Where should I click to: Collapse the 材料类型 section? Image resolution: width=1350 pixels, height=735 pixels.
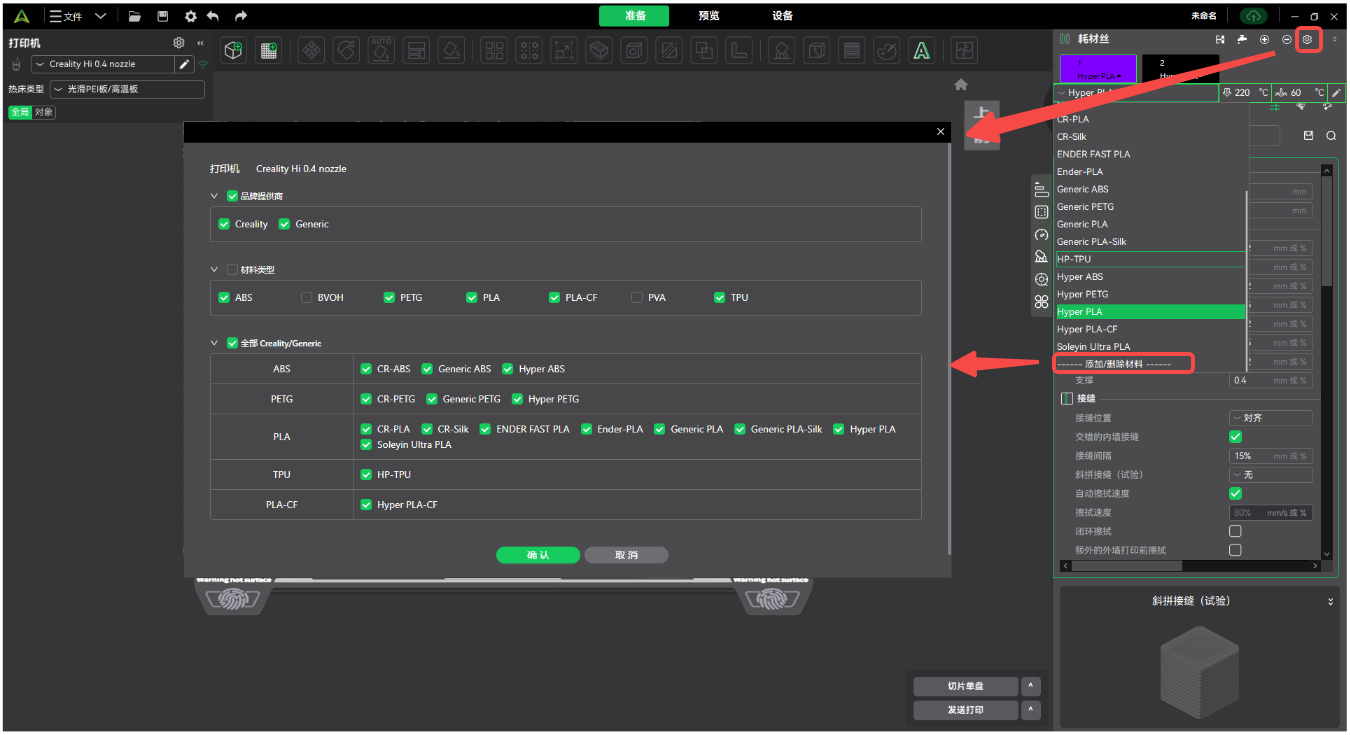214,269
